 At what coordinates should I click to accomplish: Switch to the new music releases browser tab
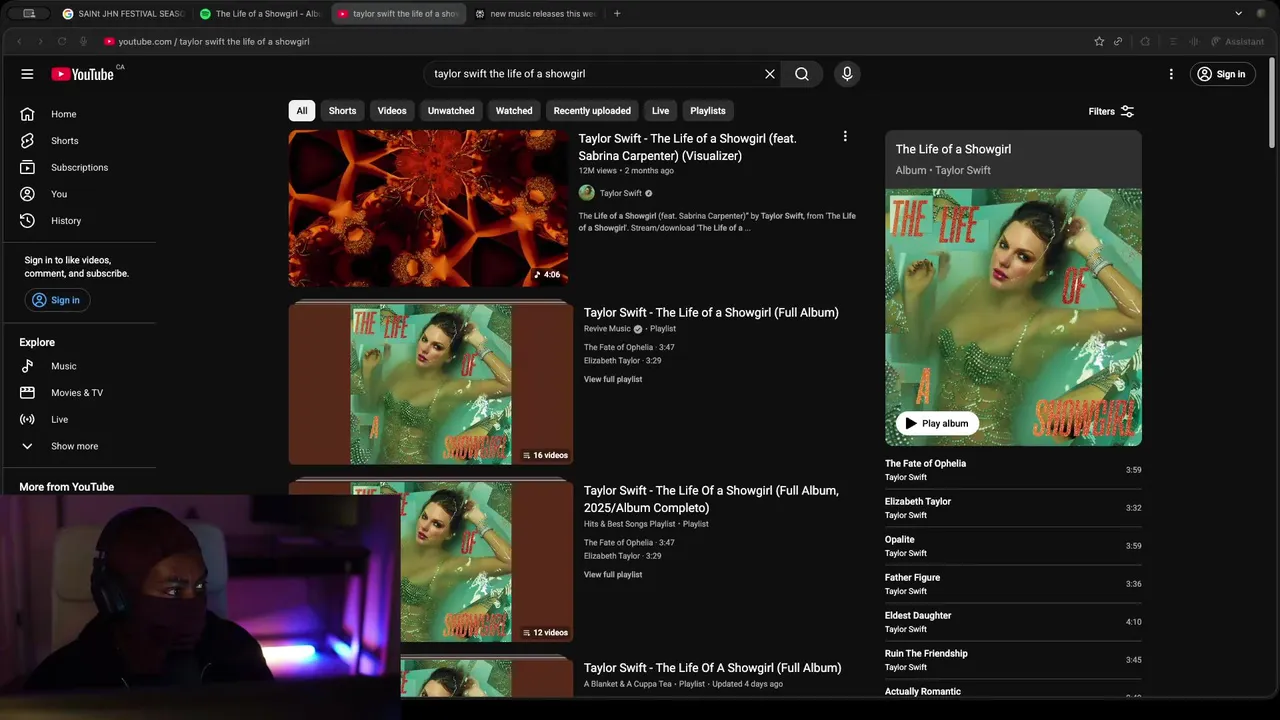click(536, 14)
